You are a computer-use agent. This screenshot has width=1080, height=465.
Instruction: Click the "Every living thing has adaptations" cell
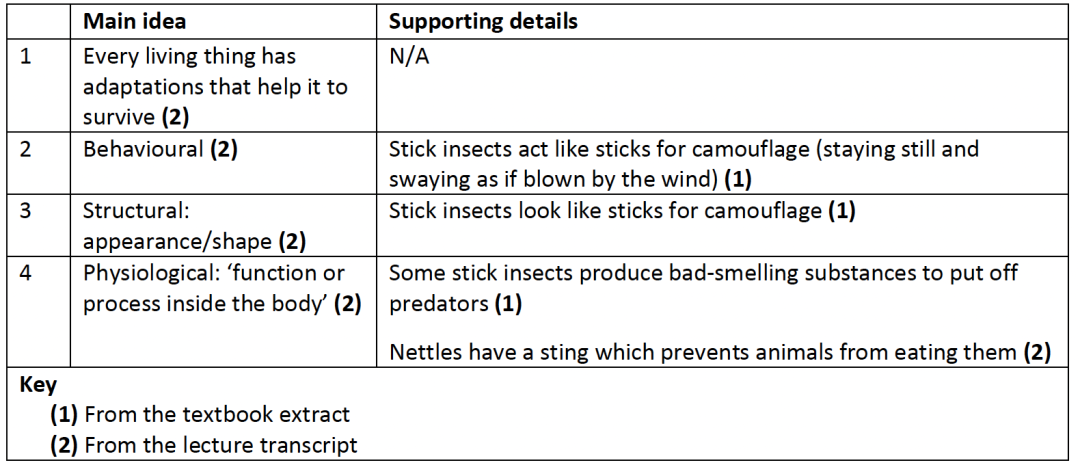[215, 87]
